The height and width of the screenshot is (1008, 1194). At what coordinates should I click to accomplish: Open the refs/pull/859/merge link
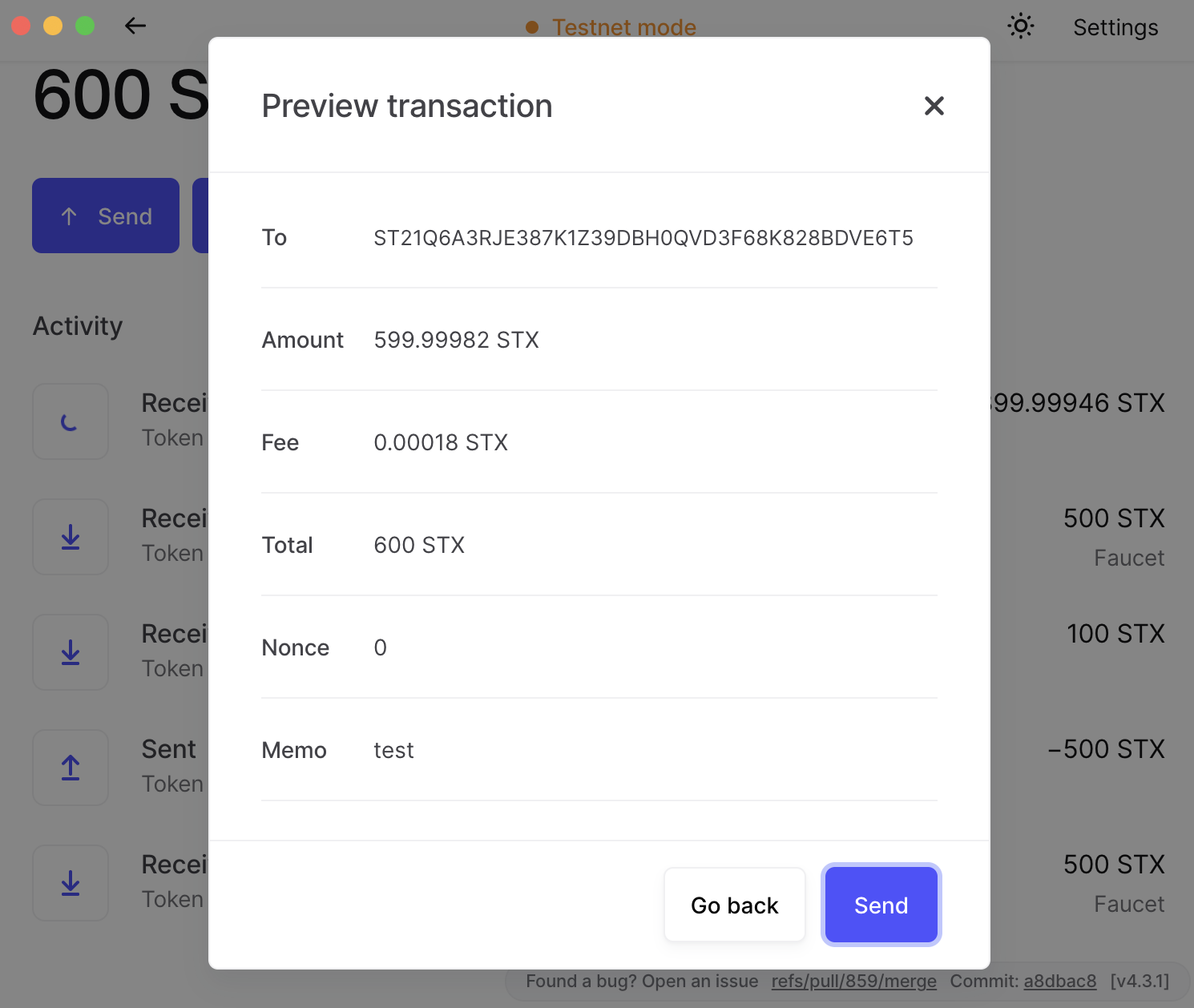point(853,981)
